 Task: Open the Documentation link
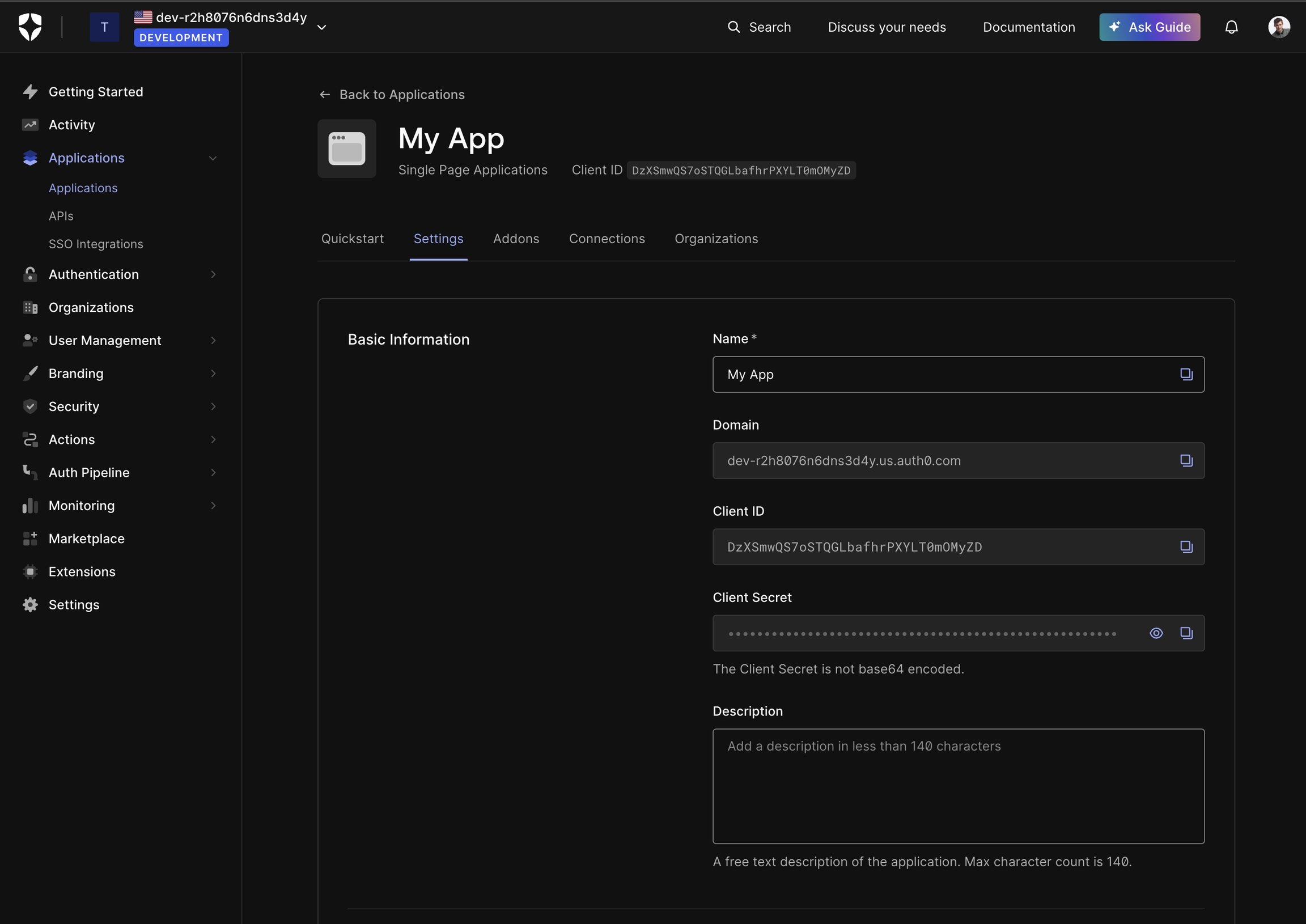pyautogui.click(x=1028, y=27)
